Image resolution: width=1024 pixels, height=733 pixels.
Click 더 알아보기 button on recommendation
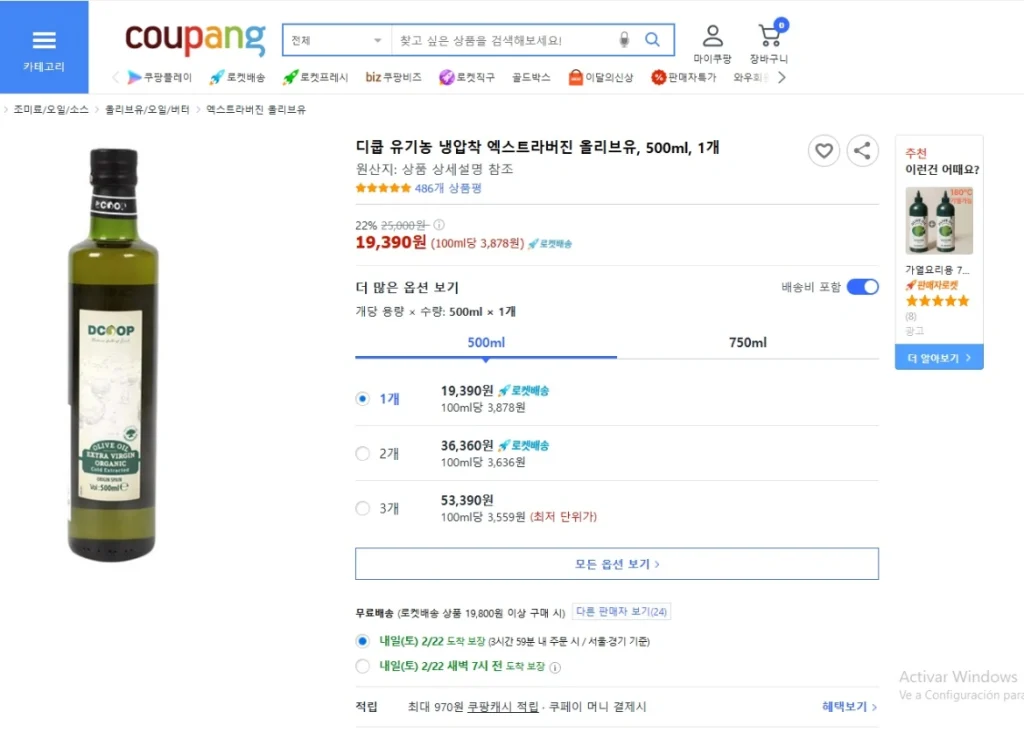coord(938,357)
